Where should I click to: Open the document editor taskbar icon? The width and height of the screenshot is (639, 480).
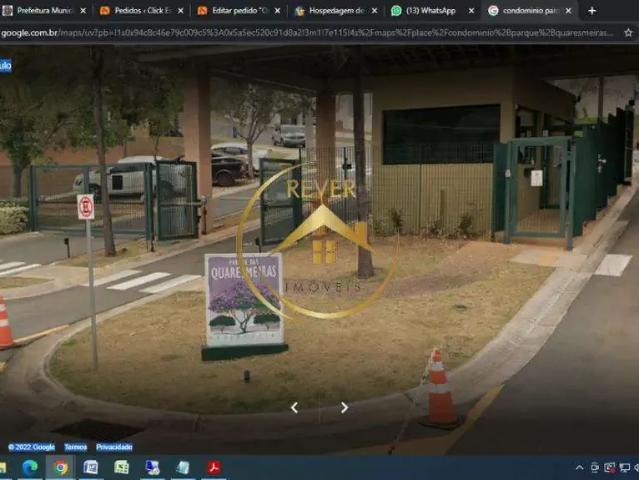click(90, 467)
